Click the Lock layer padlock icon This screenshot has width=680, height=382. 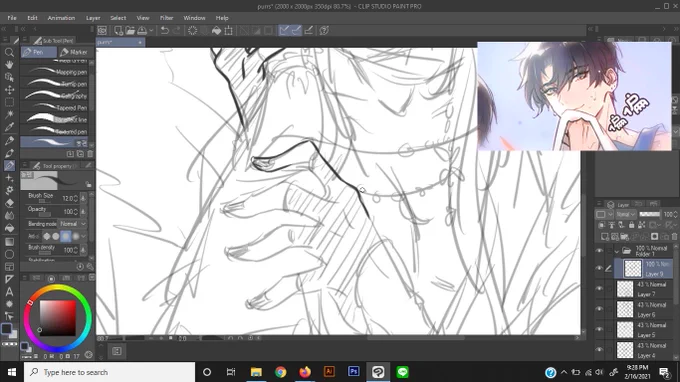631,225
